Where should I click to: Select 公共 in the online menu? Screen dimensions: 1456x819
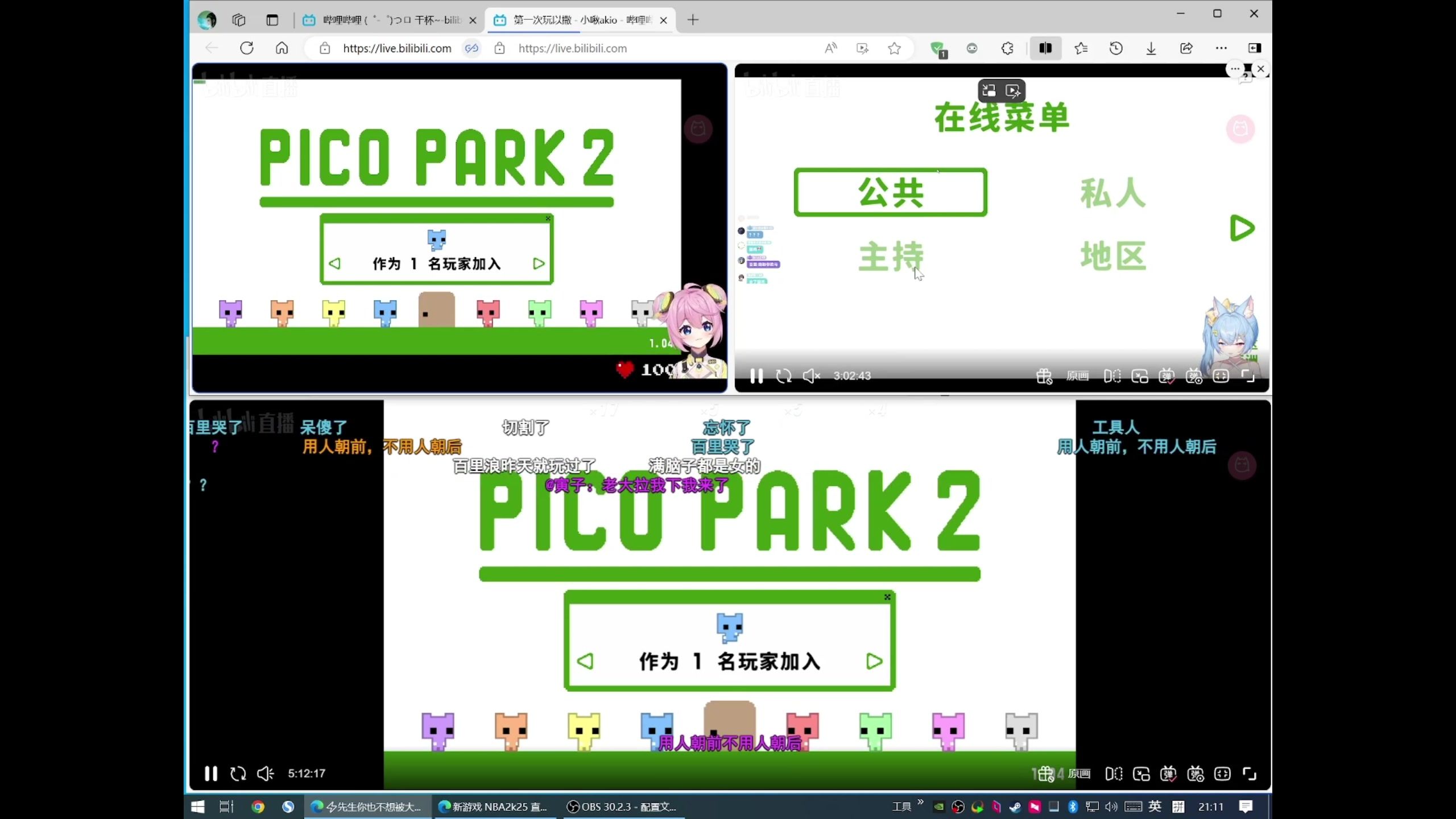pyautogui.click(x=890, y=192)
